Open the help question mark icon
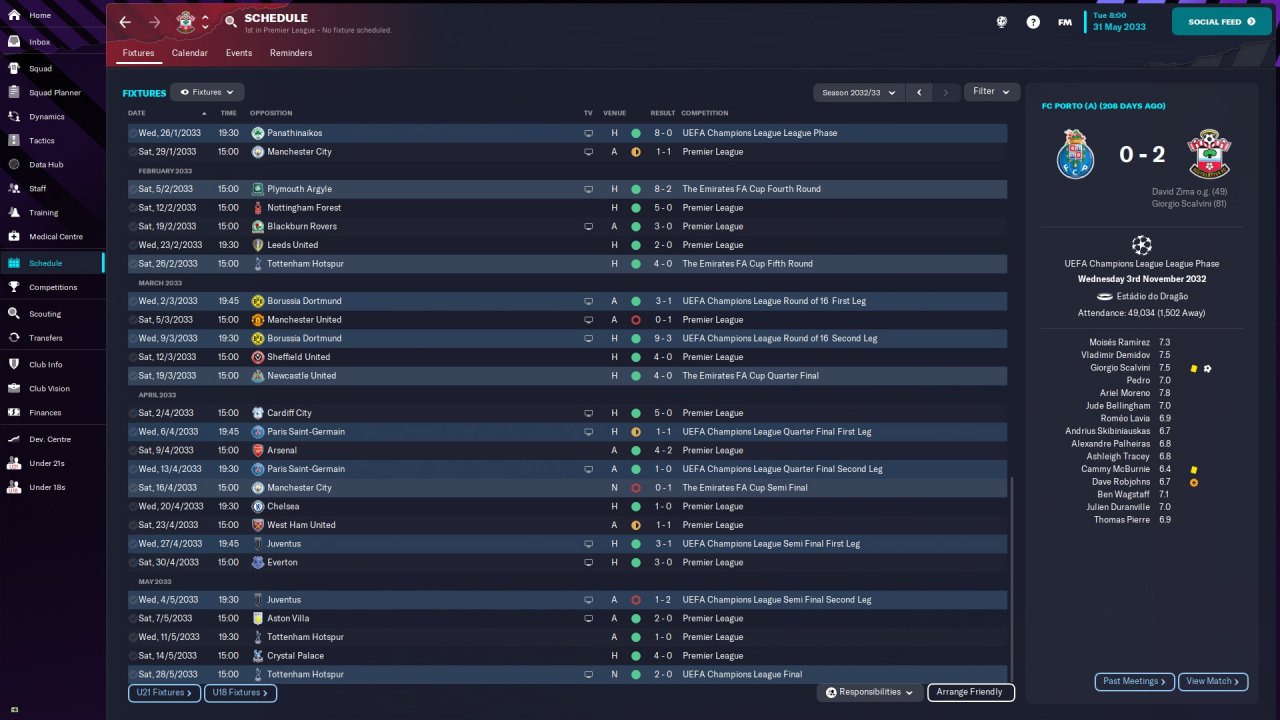Screen dimensions: 1280x720 click(1033, 22)
